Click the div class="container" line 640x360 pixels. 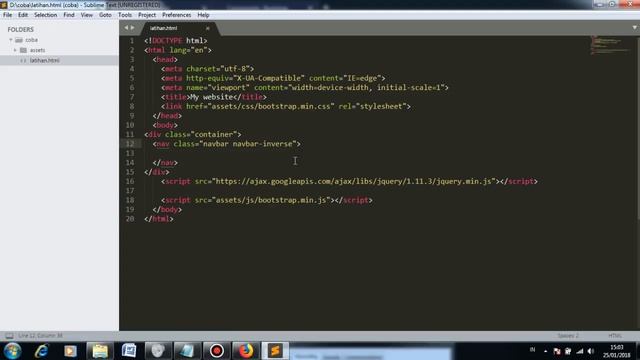point(193,134)
